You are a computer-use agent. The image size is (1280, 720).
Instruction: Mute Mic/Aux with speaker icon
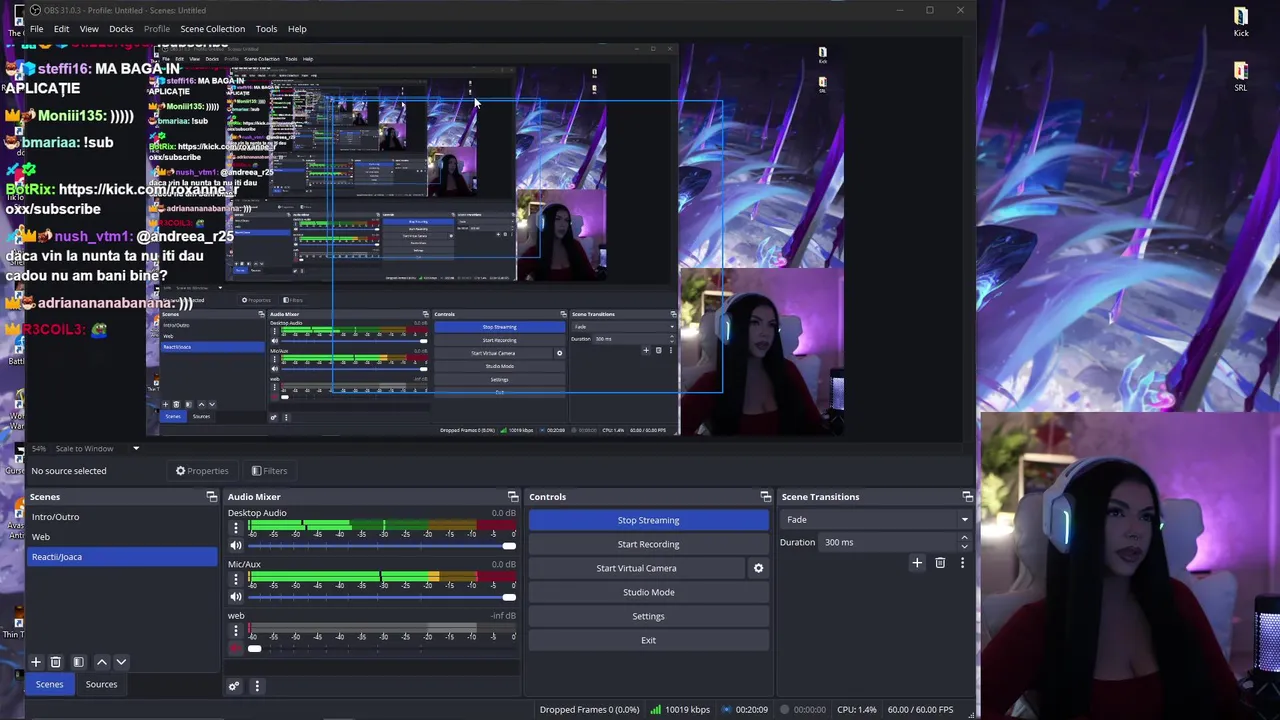[x=236, y=597]
